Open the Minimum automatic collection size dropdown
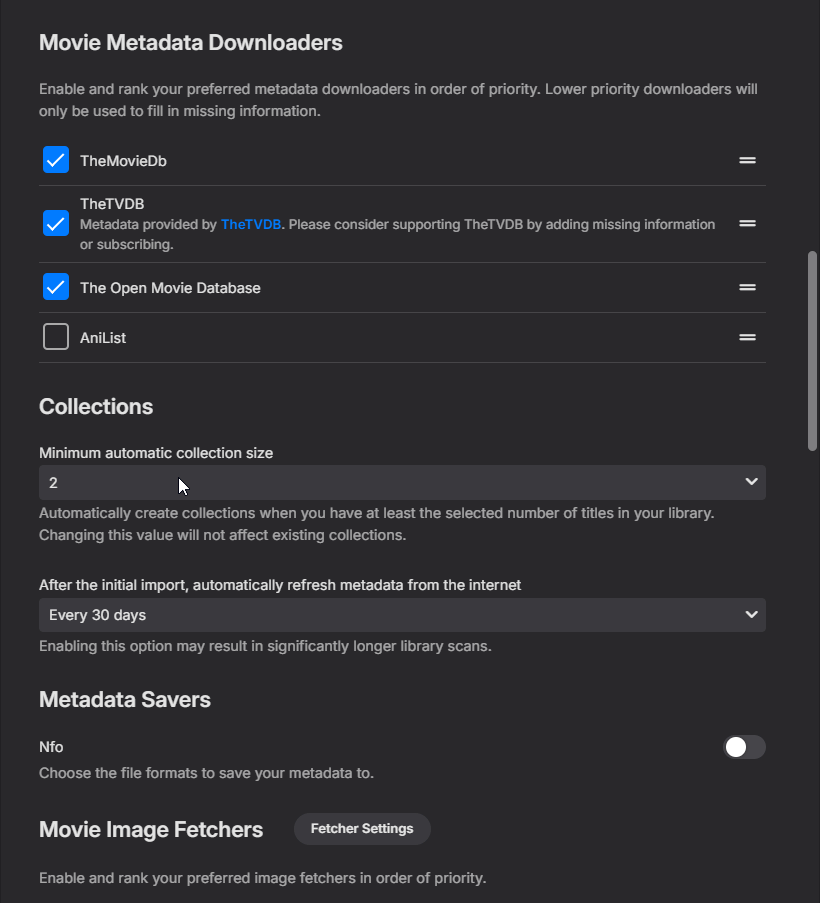820x903 pixels. (400, 482)
